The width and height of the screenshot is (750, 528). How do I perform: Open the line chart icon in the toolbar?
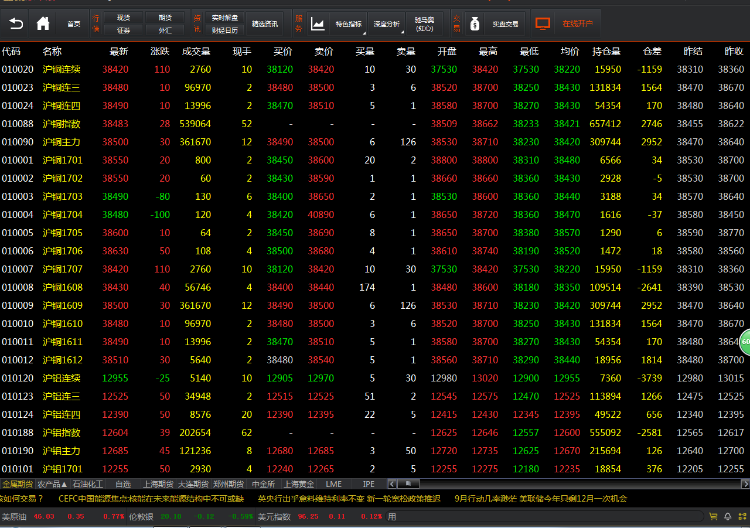318,23
